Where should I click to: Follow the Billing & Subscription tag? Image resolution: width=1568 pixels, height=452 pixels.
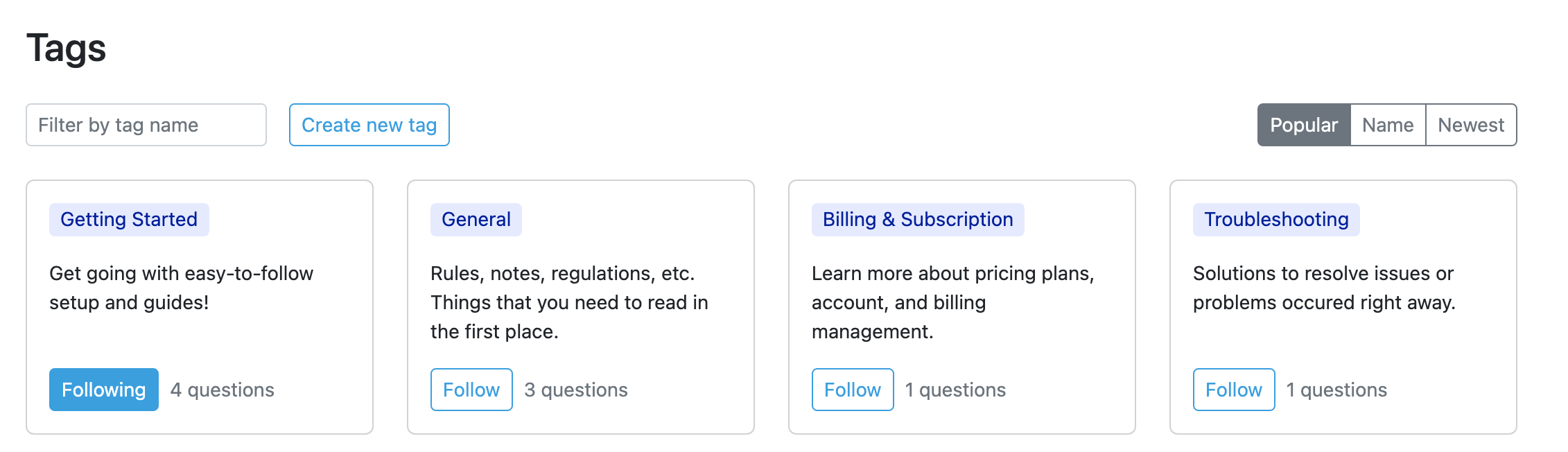[x=852, y=390]
